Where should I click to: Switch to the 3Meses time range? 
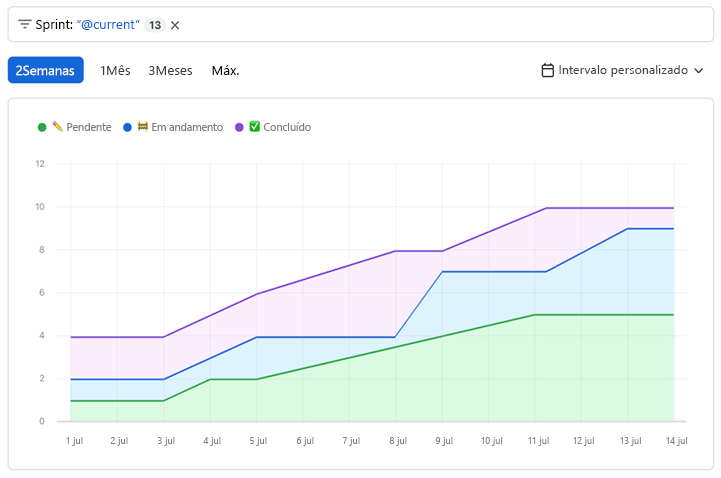170,70
